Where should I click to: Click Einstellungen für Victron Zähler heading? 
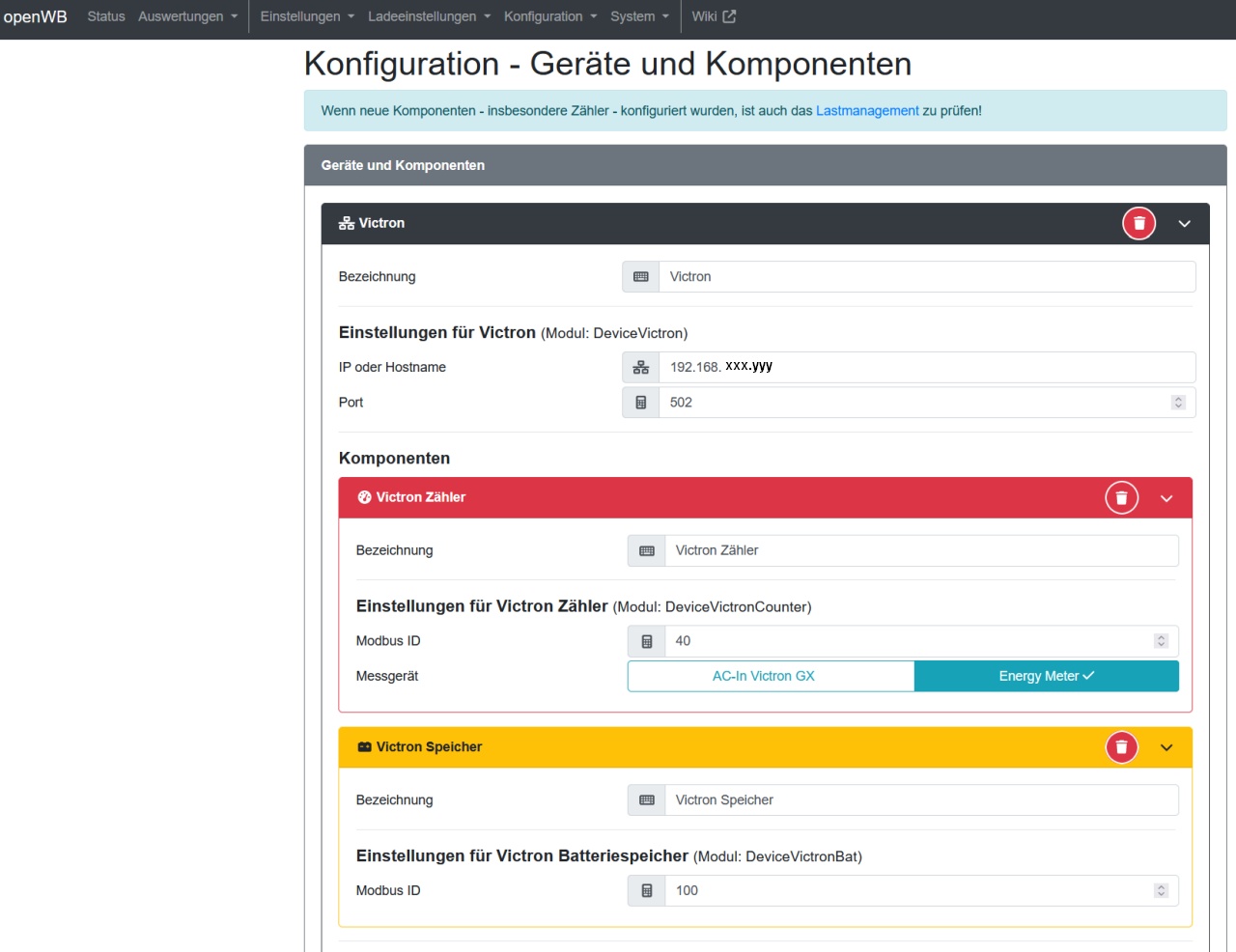(583, 606)
